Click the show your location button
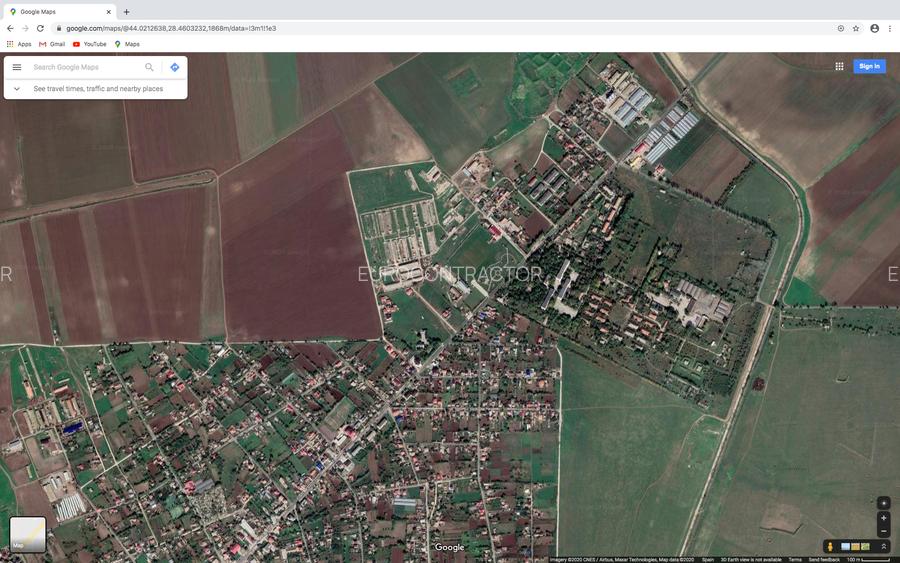900x563 pixels. (883, 503)
